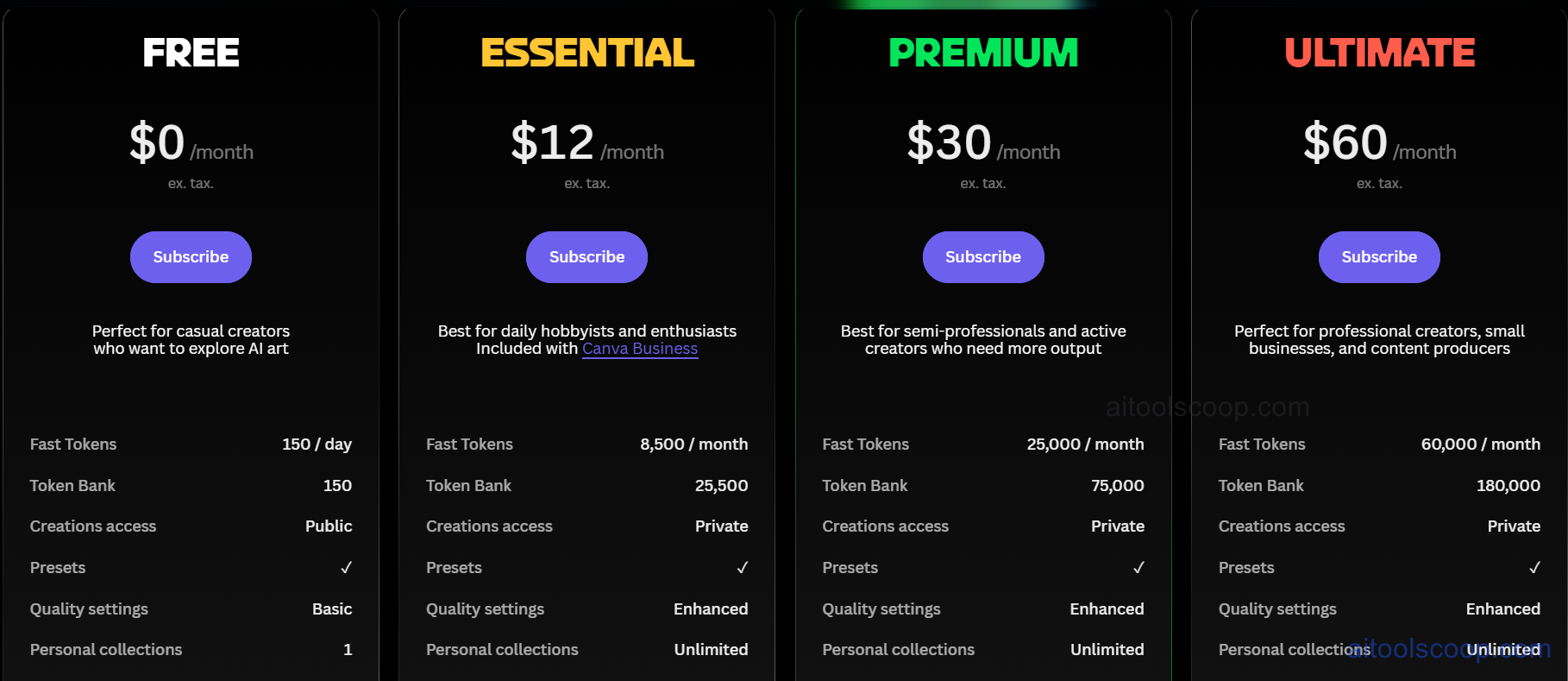Select the Fast Tokens row in PREMIUM column
Screen dimensions: 1568x681
(983, 444)
